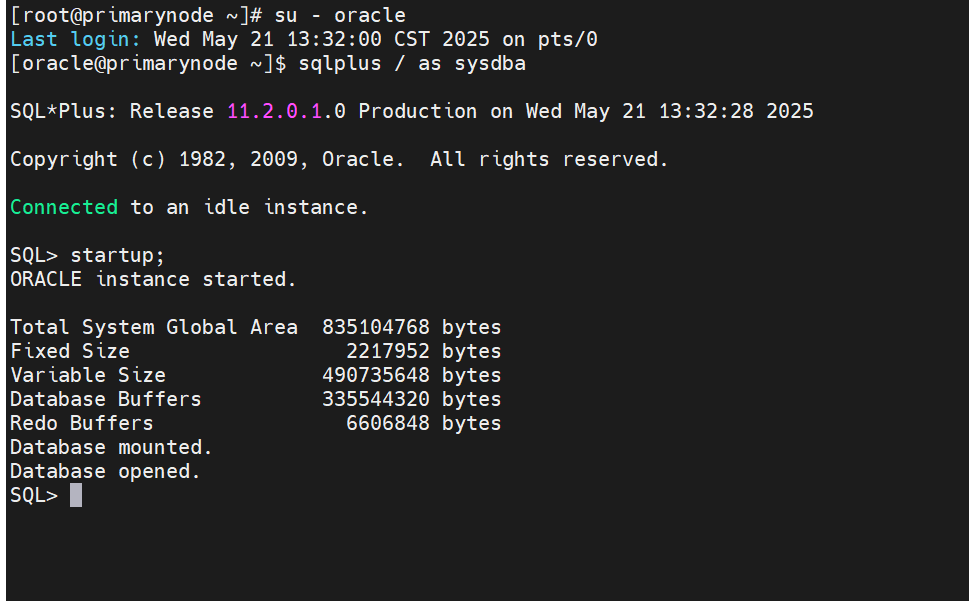Click the value 6606848
This screenshot has height=601, width=969.
[387, 423]
